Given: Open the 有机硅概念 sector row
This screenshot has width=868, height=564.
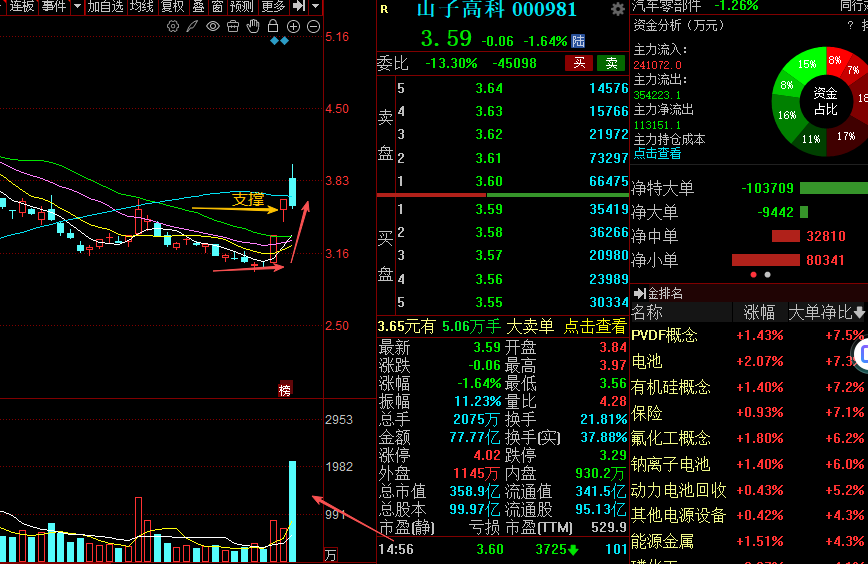Looking at the screenshot, I should 749,387.
